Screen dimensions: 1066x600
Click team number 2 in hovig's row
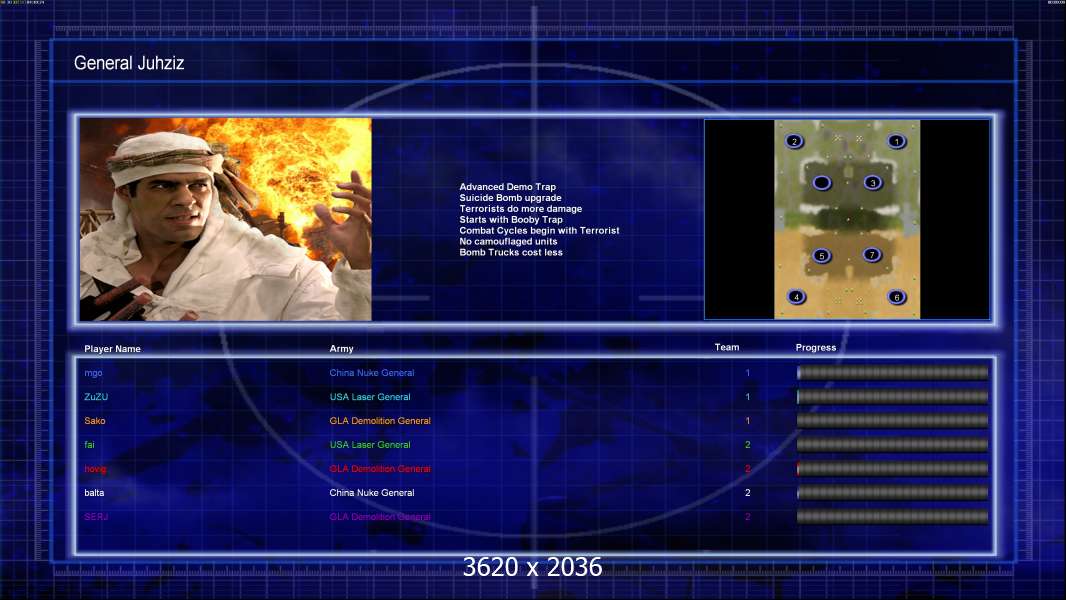748,469
